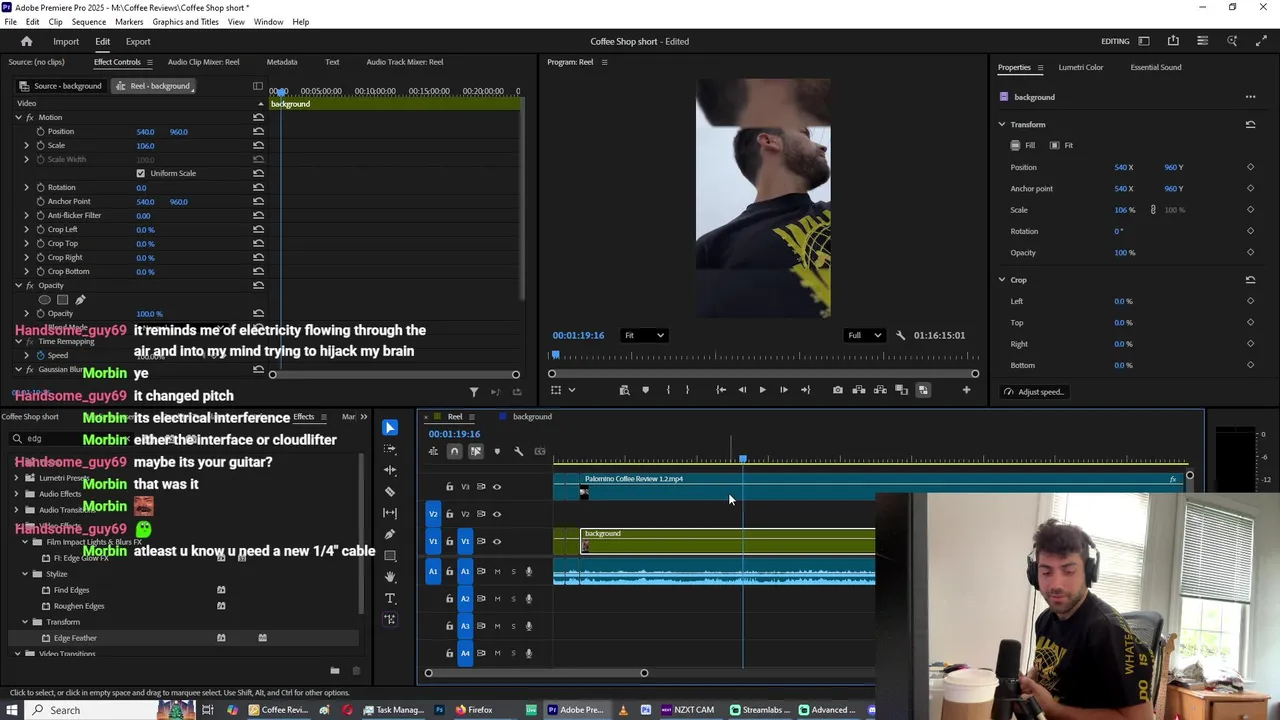The height and width of the screenshot is (720, 1280).
Task: Click the Import workspace button
Action: pyautogui.click(x=66, y=42)
